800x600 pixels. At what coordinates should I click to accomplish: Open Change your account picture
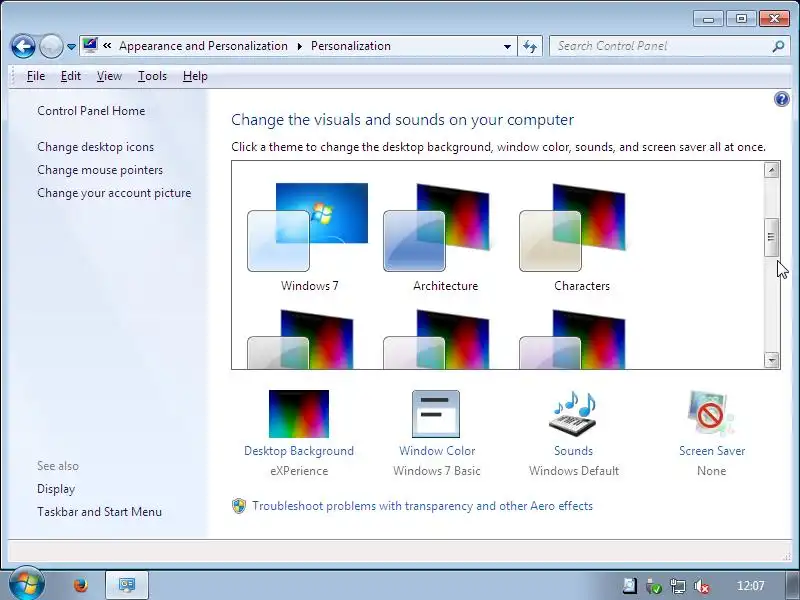click(x=114, y=193)
